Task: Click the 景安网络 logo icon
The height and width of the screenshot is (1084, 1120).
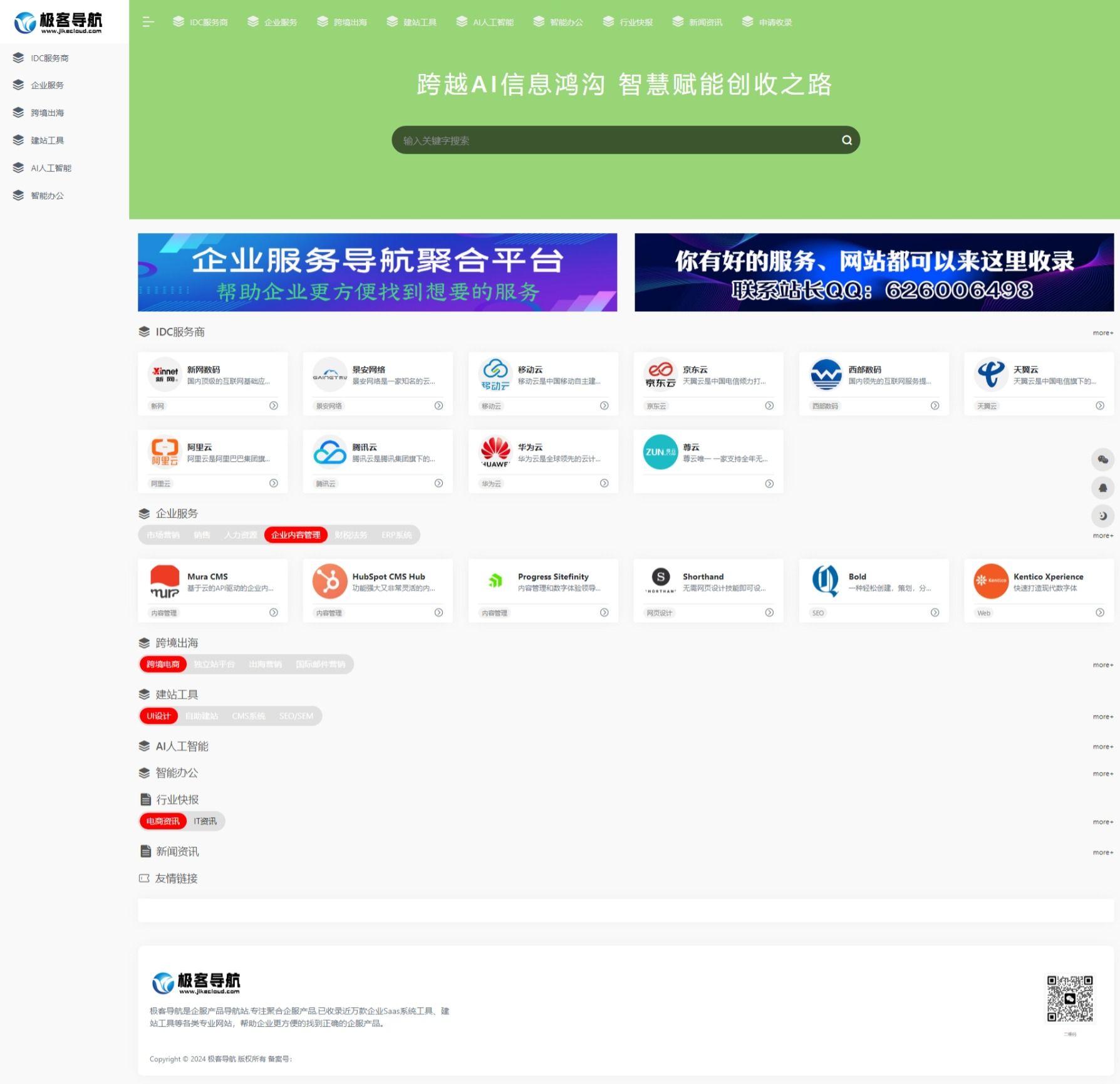Action: tap(330, 374)
